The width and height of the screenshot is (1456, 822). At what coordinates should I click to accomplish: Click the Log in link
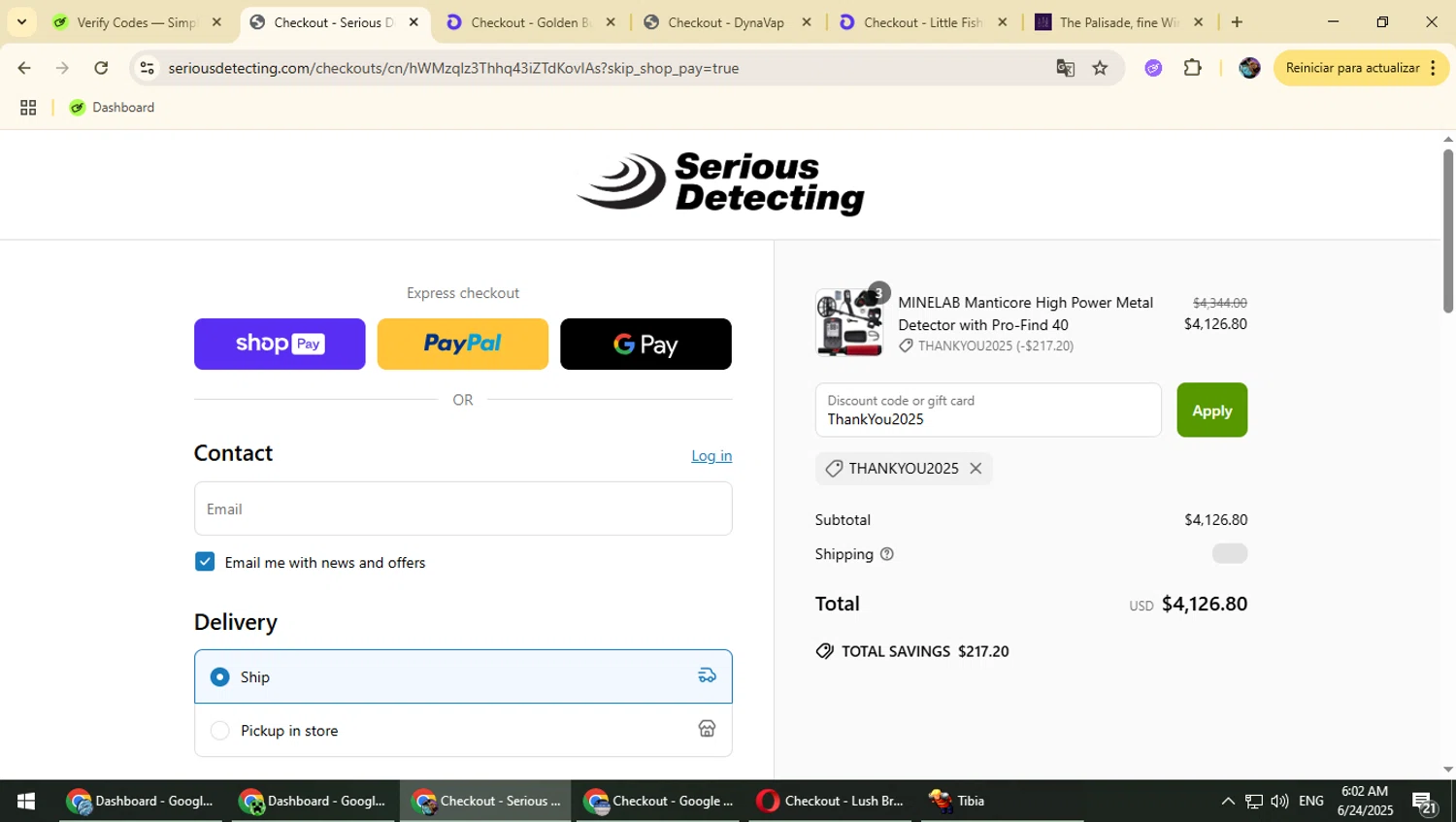click(711, 456)
